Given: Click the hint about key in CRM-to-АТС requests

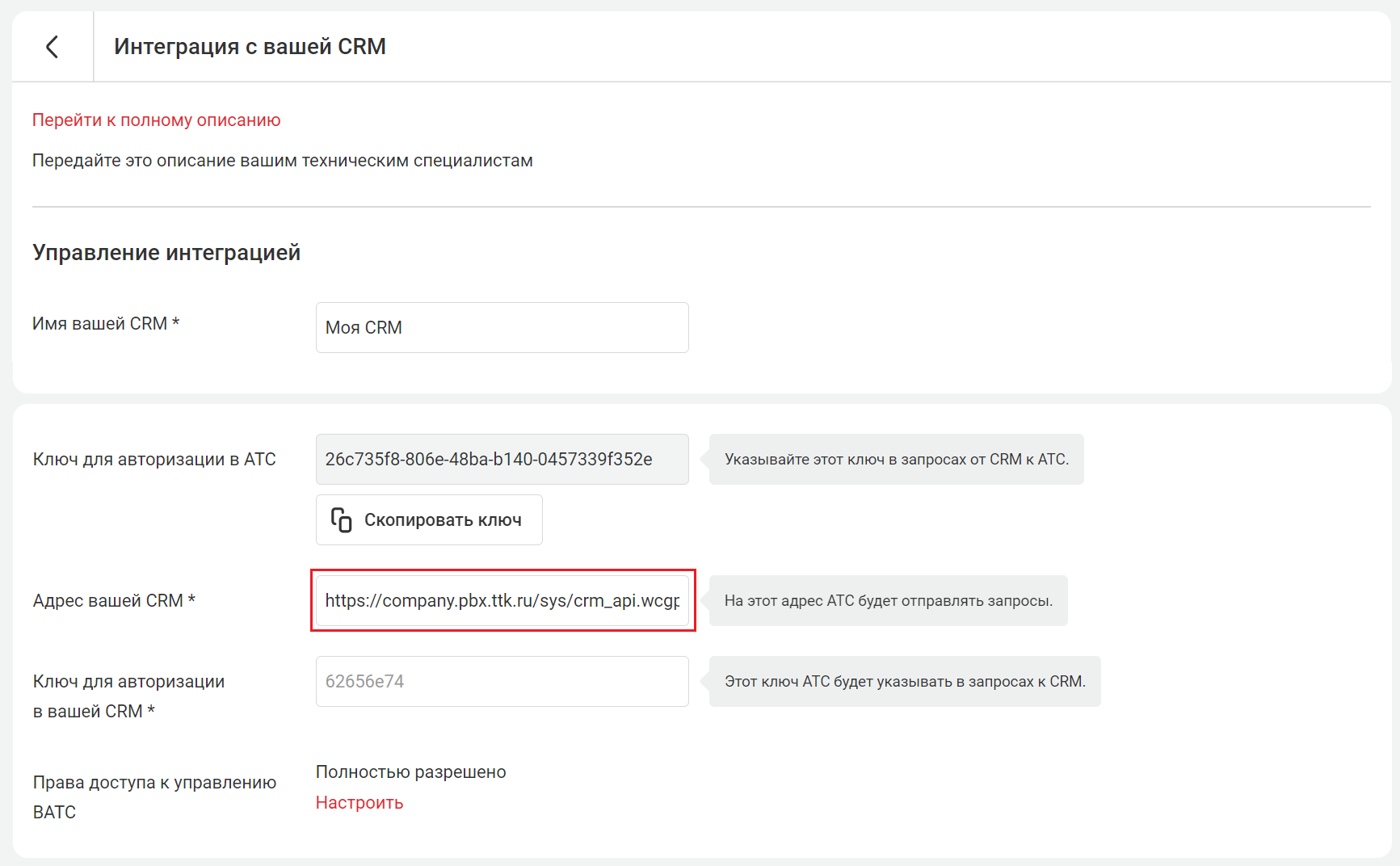Looking at the screenshot, I should [896, 460].
